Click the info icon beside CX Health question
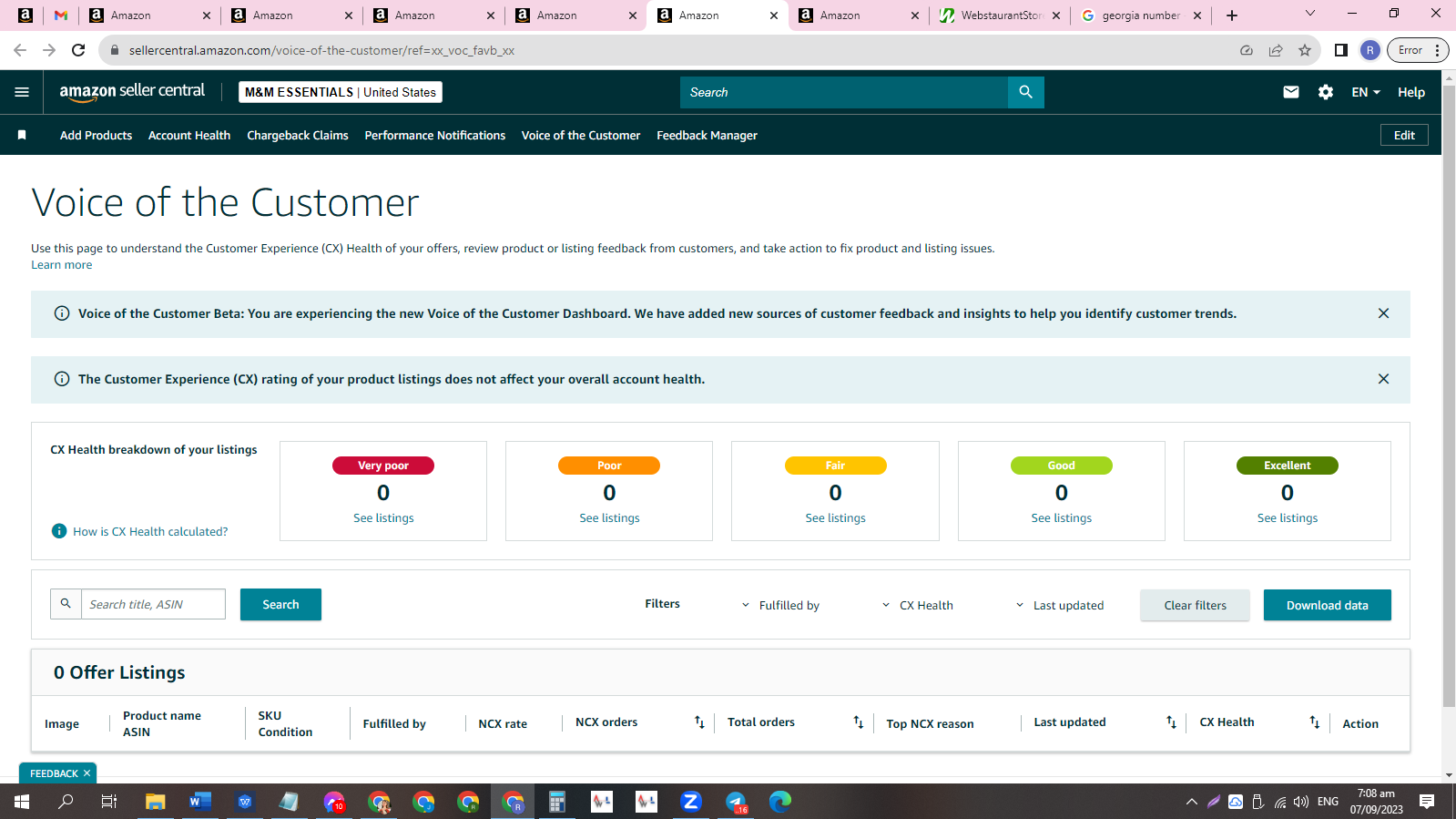Screen dimensions: 1456x819 [x=59, y=531]
